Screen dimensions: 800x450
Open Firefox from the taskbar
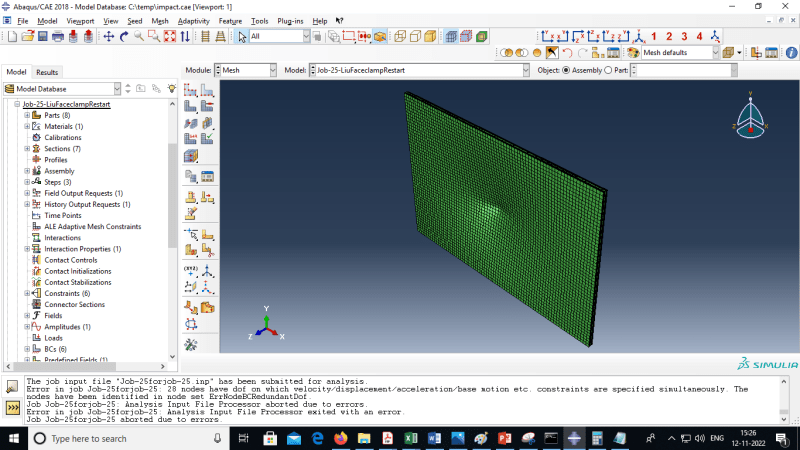(x=340, y=439)
